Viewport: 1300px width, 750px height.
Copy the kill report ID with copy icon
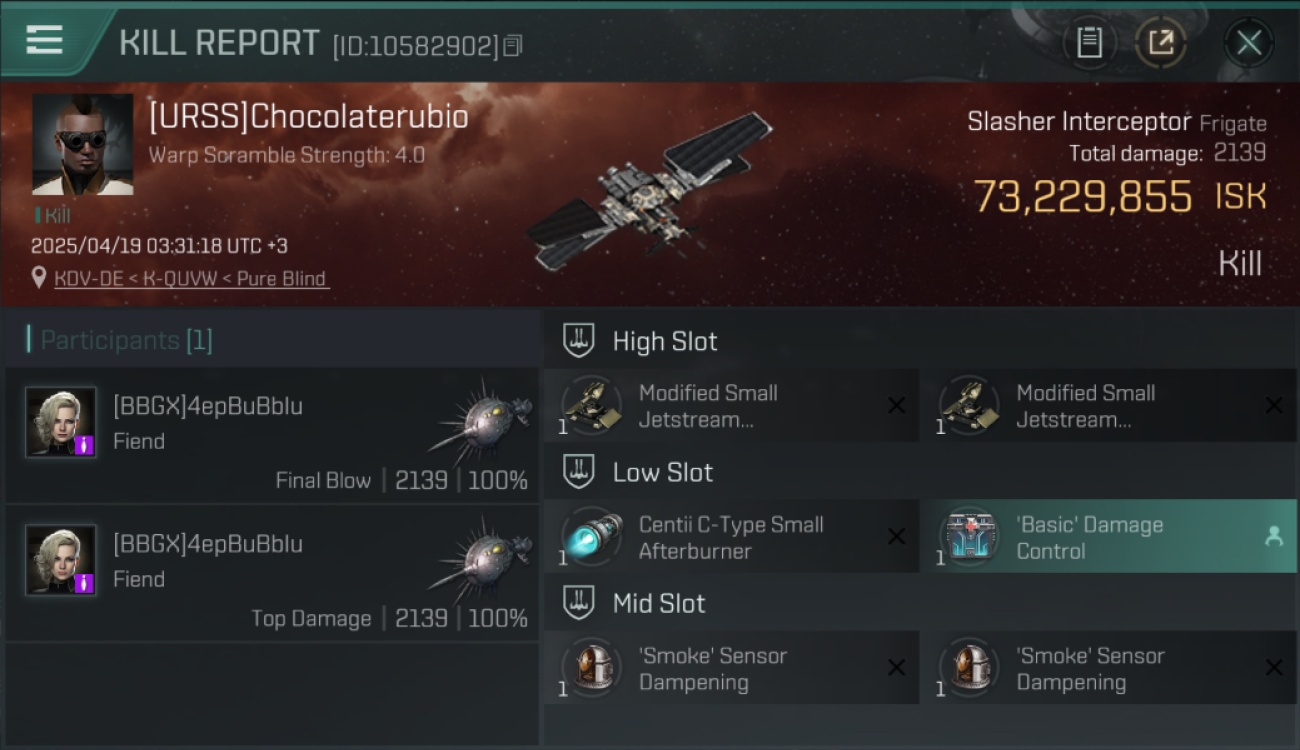click(x=513, y=46)
